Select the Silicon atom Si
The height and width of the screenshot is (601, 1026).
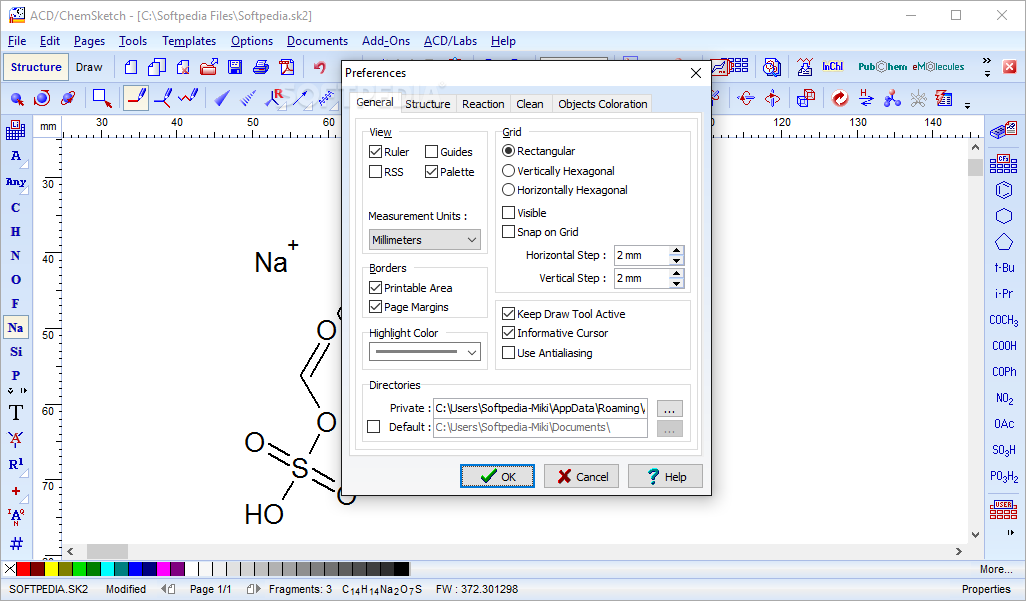pyautogui.click(x=16, y=352)
